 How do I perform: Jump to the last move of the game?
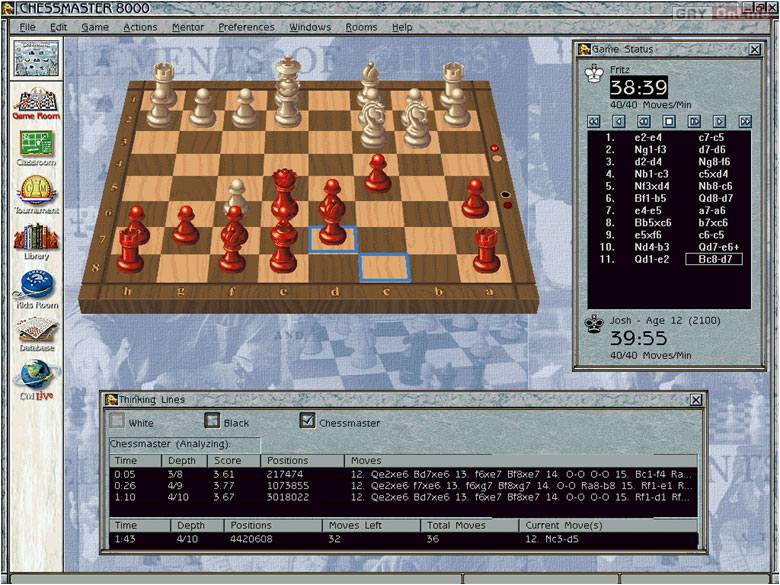[x=745, y=121]
